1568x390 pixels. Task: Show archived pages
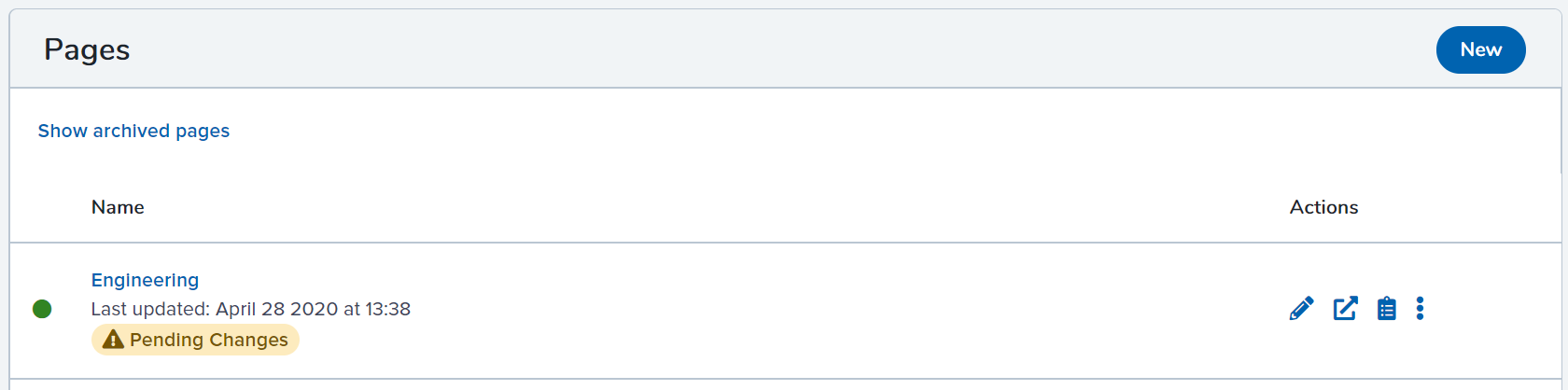coord(133,132)
